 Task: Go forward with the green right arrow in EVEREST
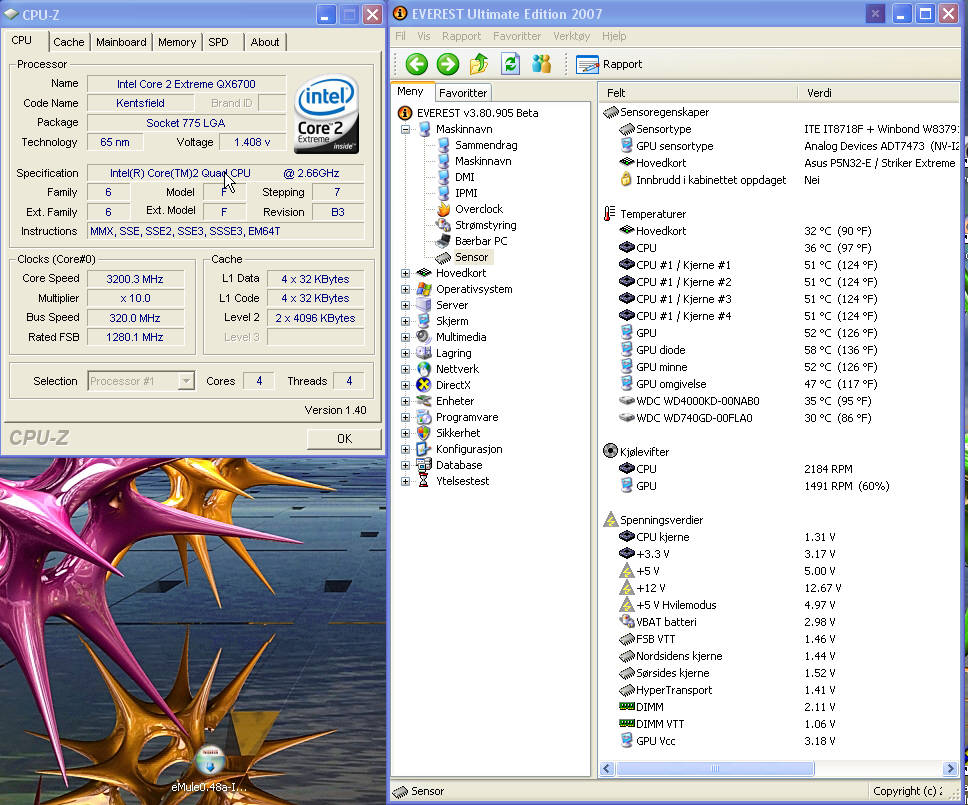tap(448, 64)
